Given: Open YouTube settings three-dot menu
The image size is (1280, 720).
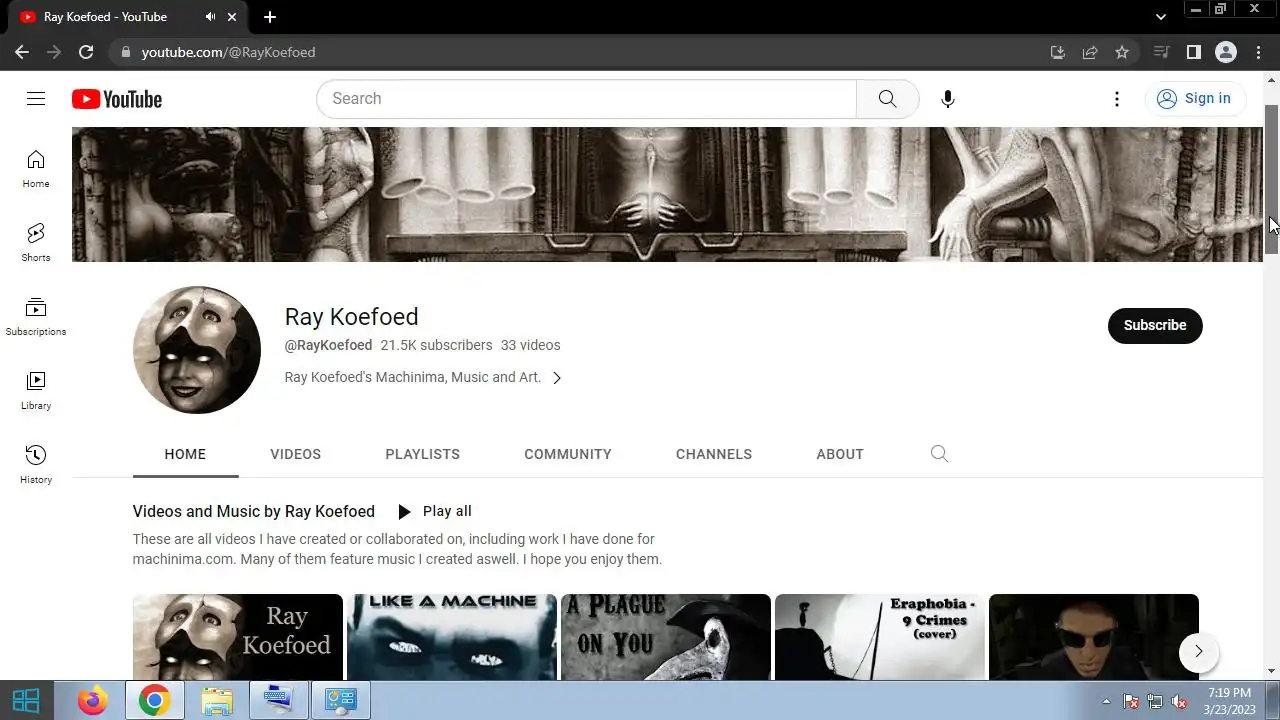Looking at the screenshot, I should [1117, 98].
